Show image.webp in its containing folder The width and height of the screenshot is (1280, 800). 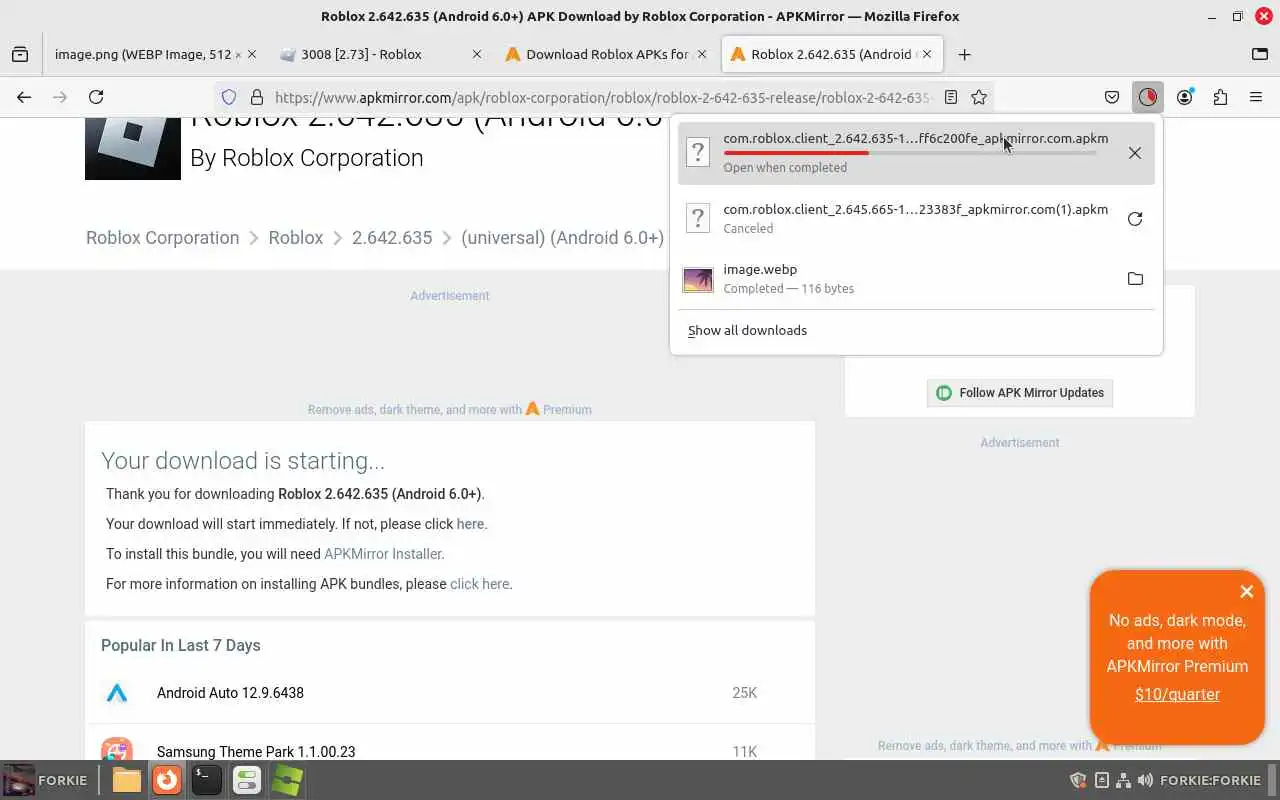[x=1135, y=279]
